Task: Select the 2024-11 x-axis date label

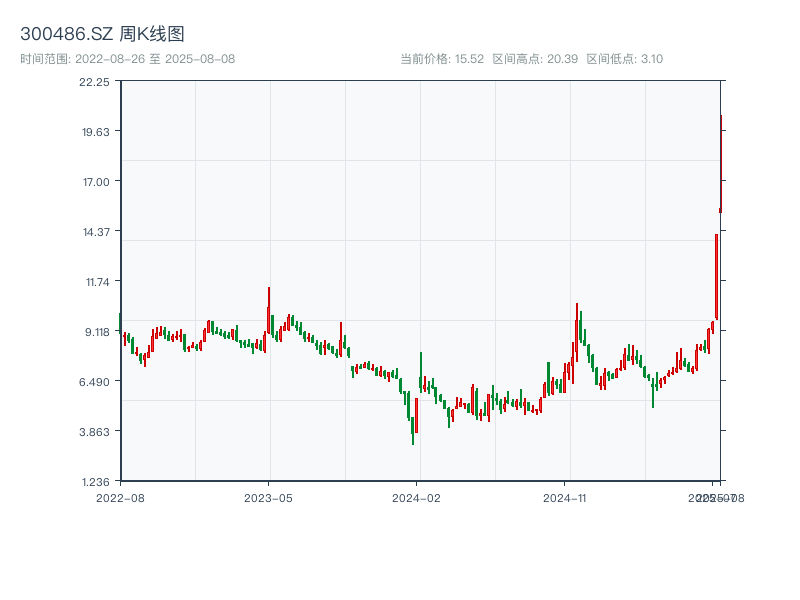Action: (566, 497)
